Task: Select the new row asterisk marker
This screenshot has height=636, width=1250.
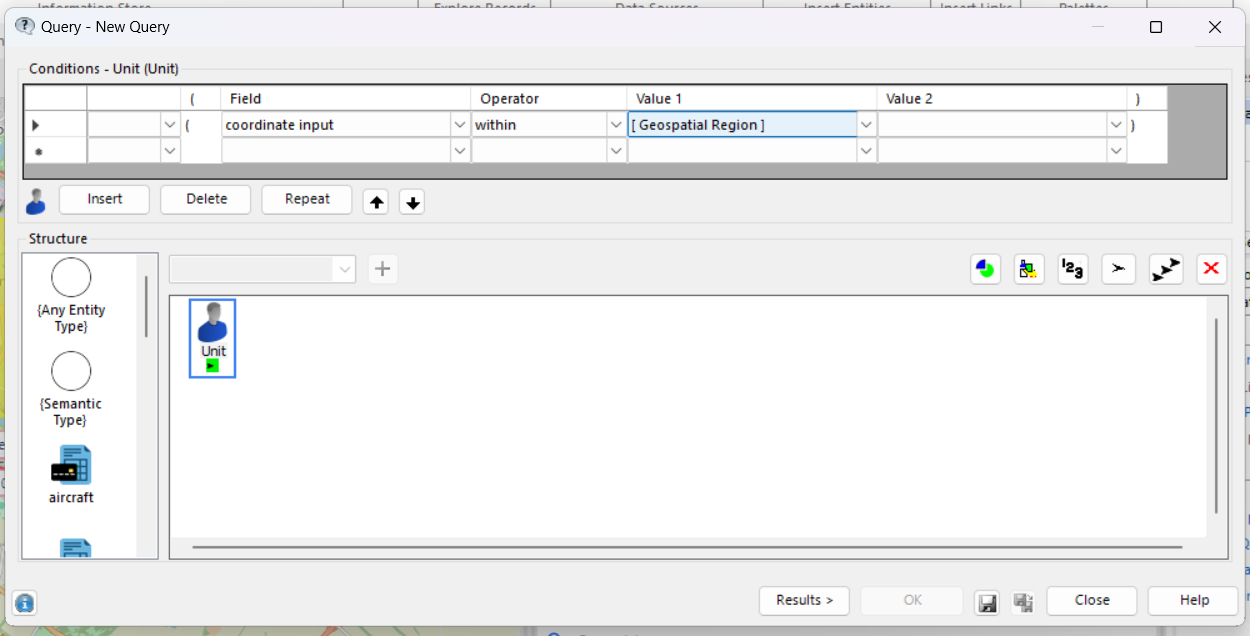Action: pyautogui.click(x=38, y=151)
